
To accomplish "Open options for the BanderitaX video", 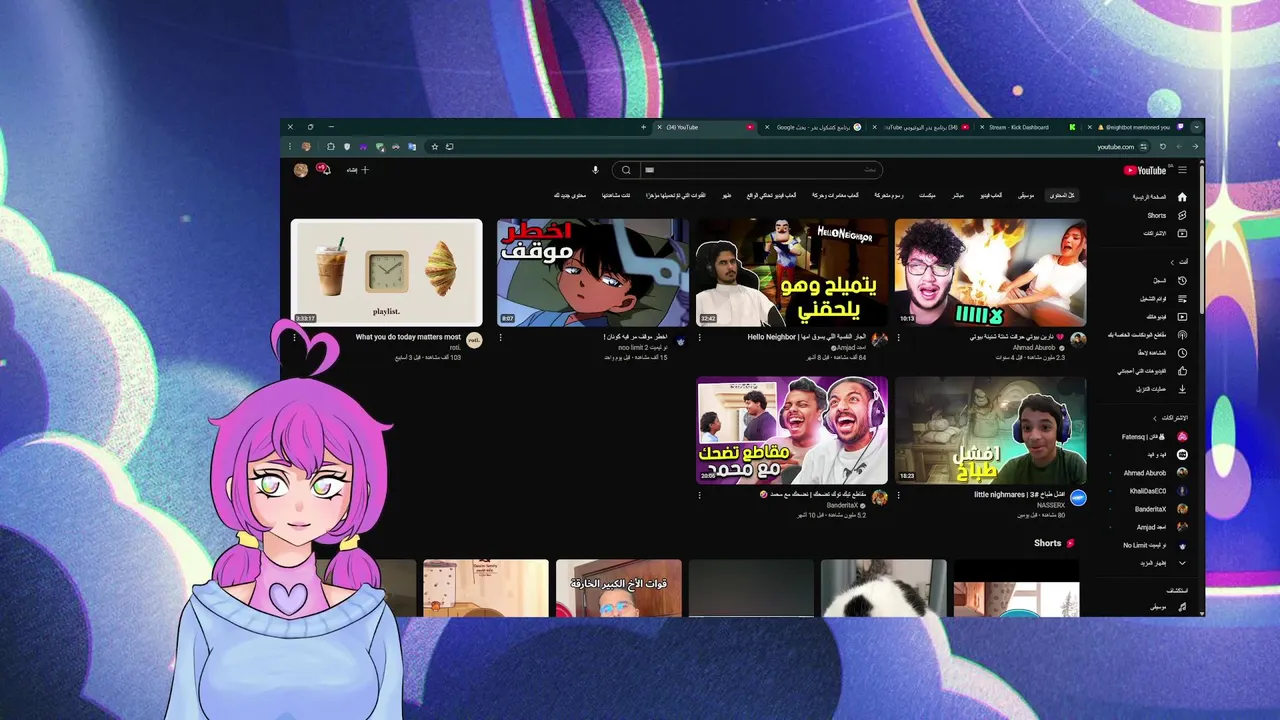I will click(699, 495).
